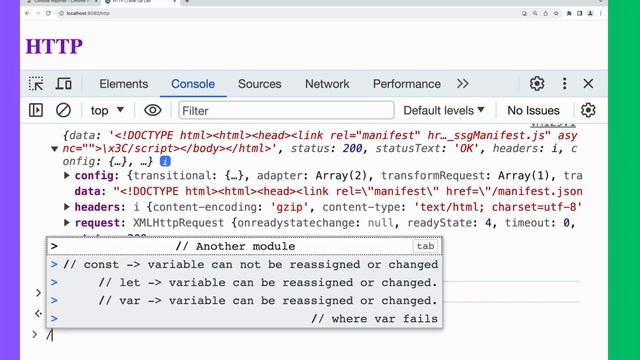
Task: Click the HTTP page heading
Action: [54, 46]
